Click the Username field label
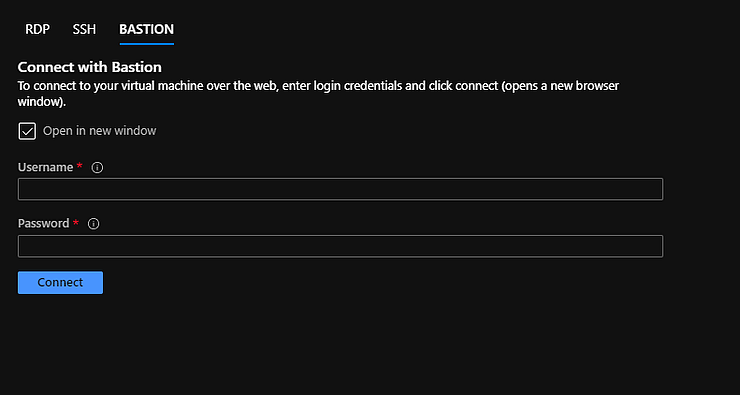740x395 pixels. [45, 168]
